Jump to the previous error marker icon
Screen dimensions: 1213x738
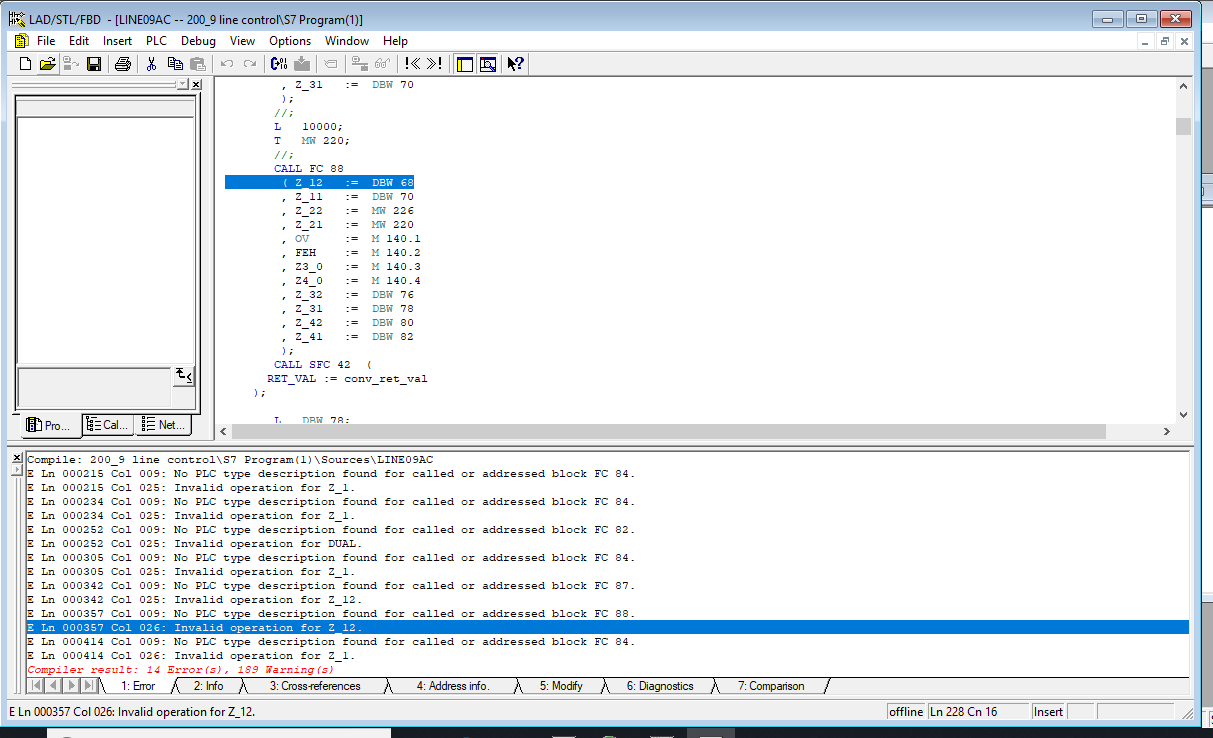coord(413,64)
